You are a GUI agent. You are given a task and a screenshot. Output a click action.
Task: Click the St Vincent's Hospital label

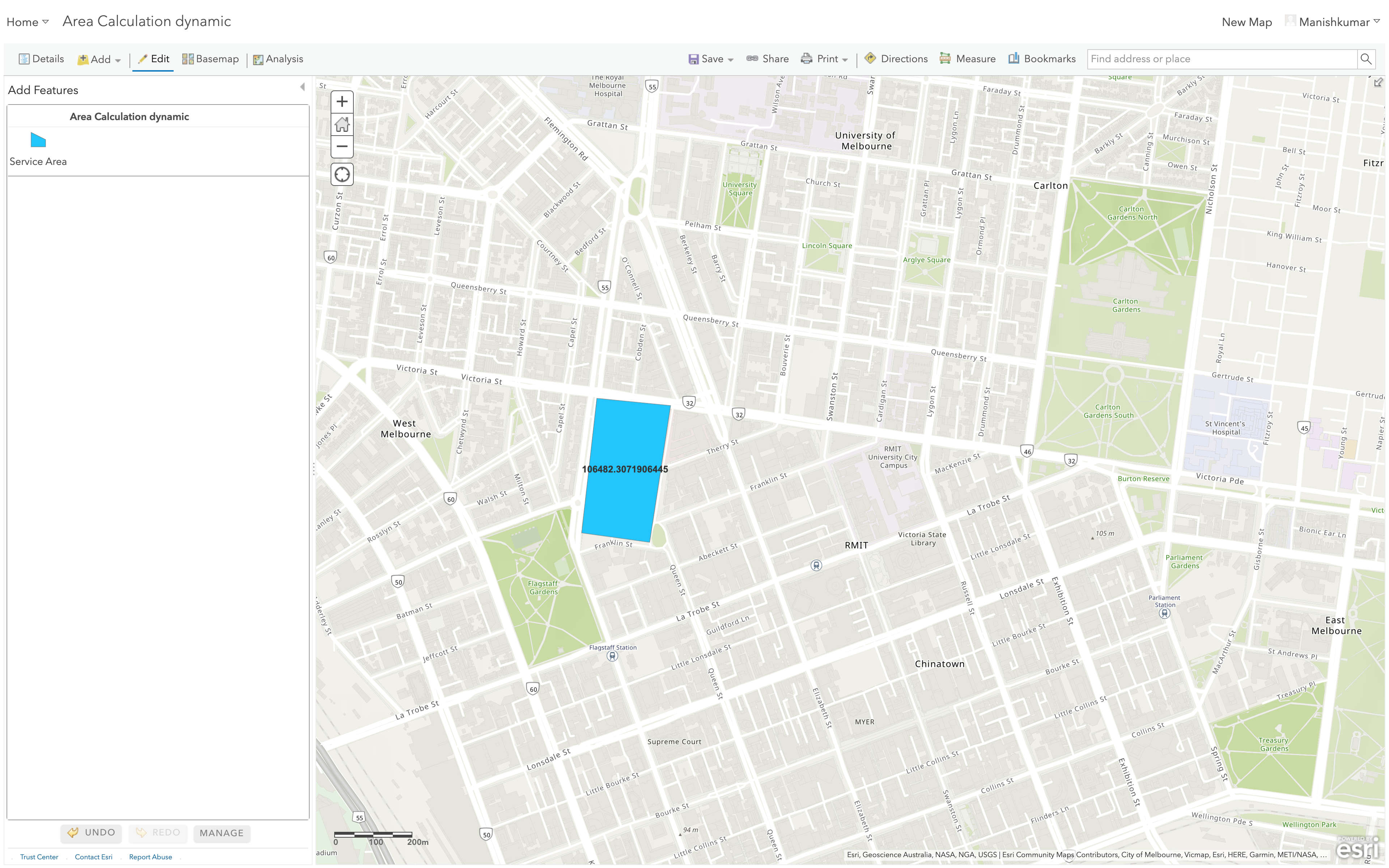[1225, 428]
